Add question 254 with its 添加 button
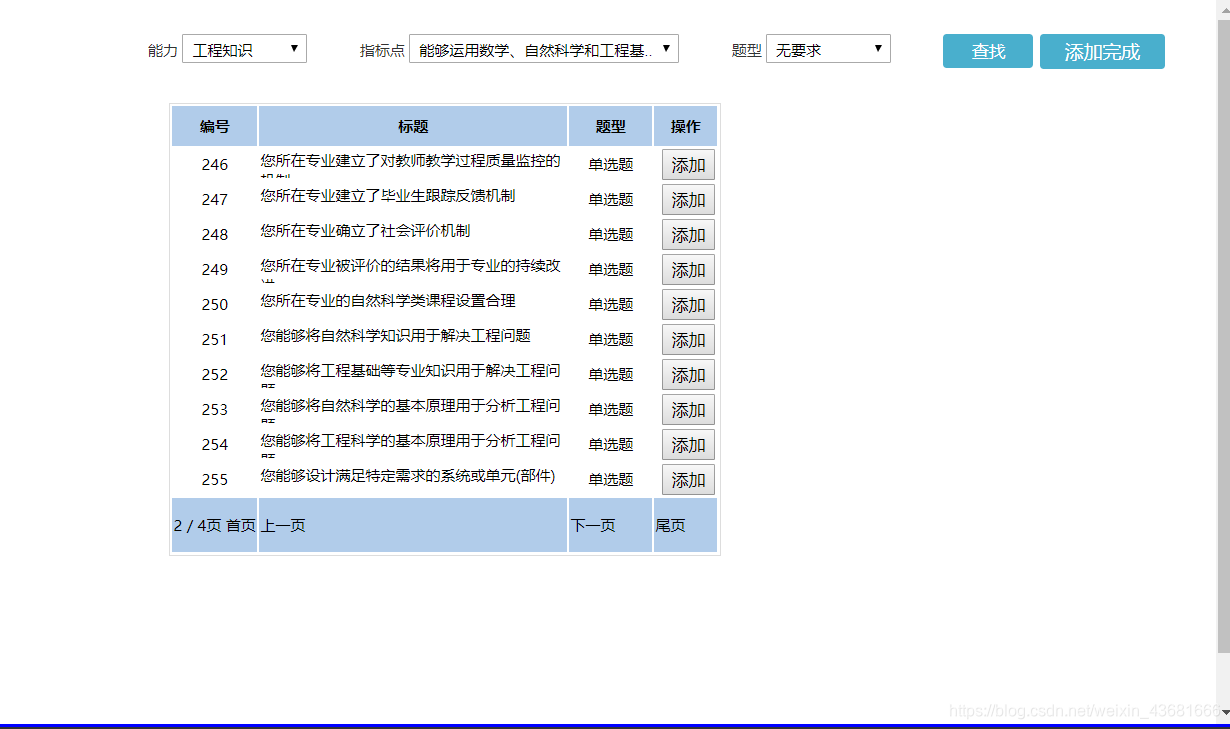The width and height of the screenshot is (1230, 729). point(688,445)
